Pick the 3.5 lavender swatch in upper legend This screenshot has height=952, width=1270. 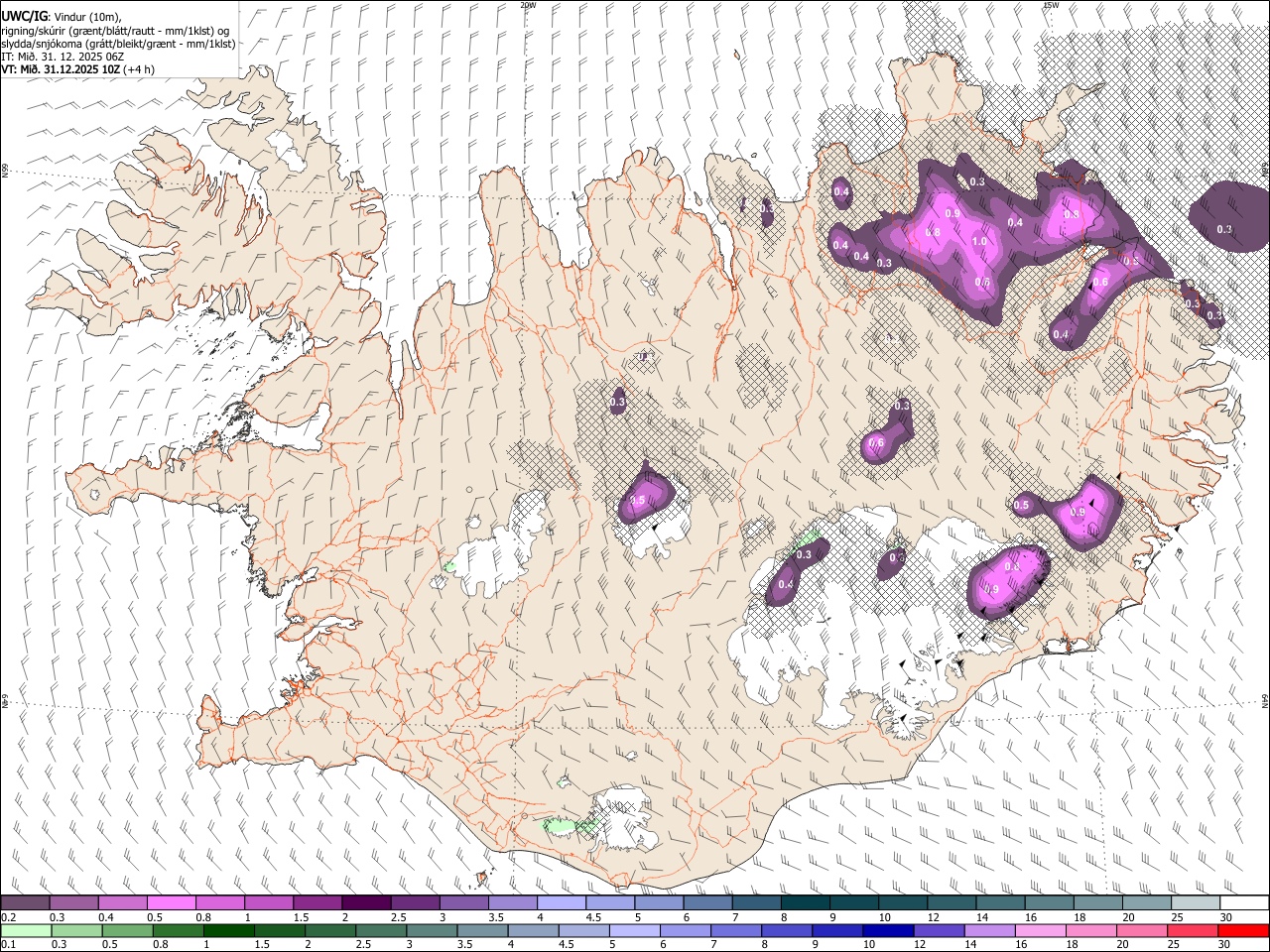tap(512, 903)
